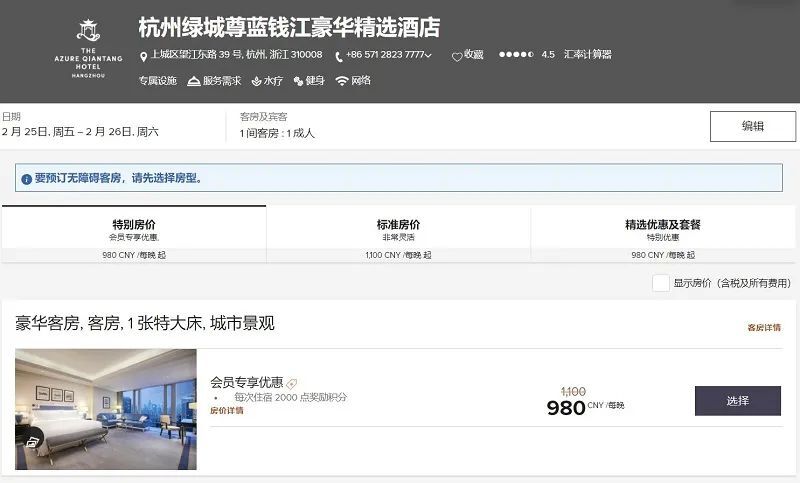Click the info icon in the accessibility notice
Image resolution: width=800 pixels, height=483 pixels.
27,179
